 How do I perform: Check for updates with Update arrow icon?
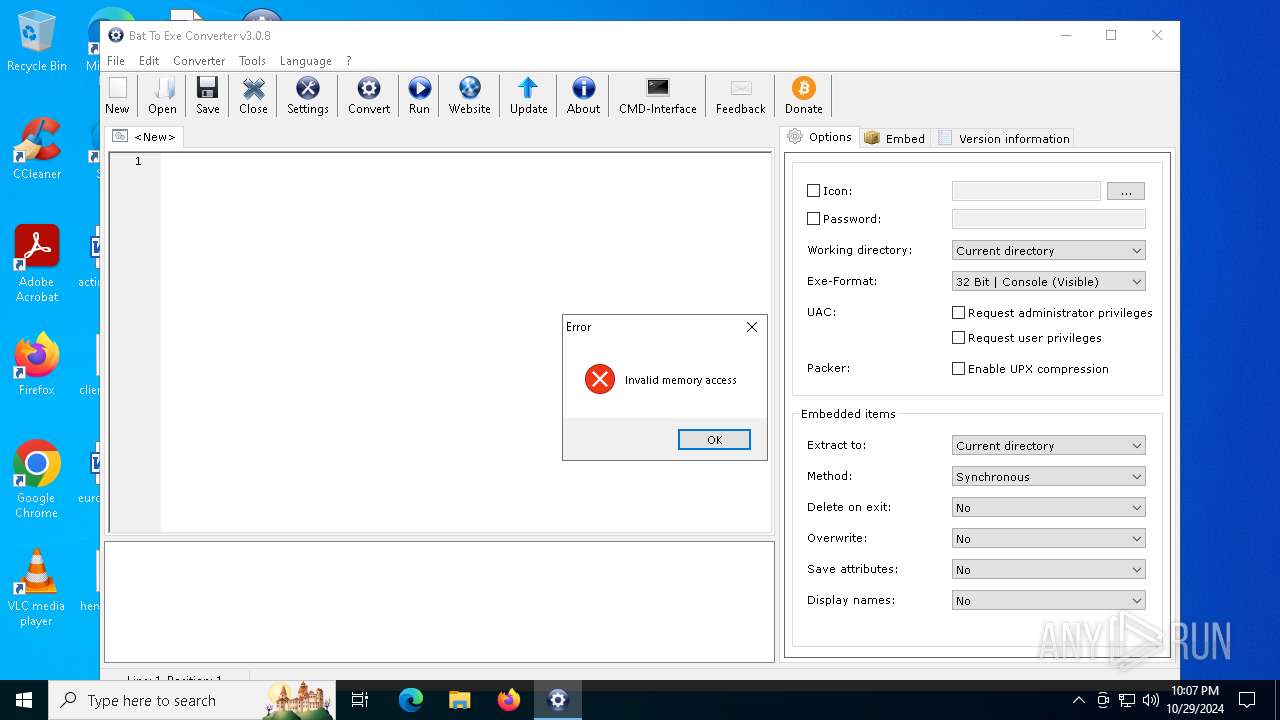[x=528, y=96]
